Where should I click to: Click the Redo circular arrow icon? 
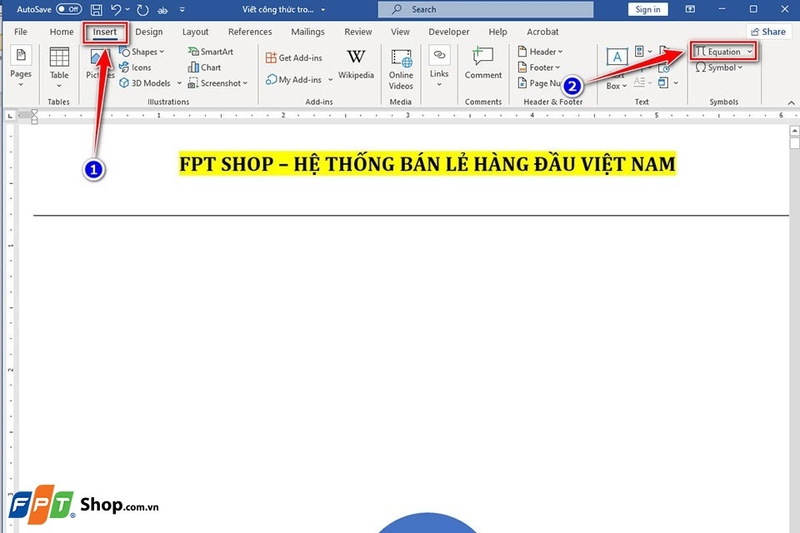click(x=143, y=10)
